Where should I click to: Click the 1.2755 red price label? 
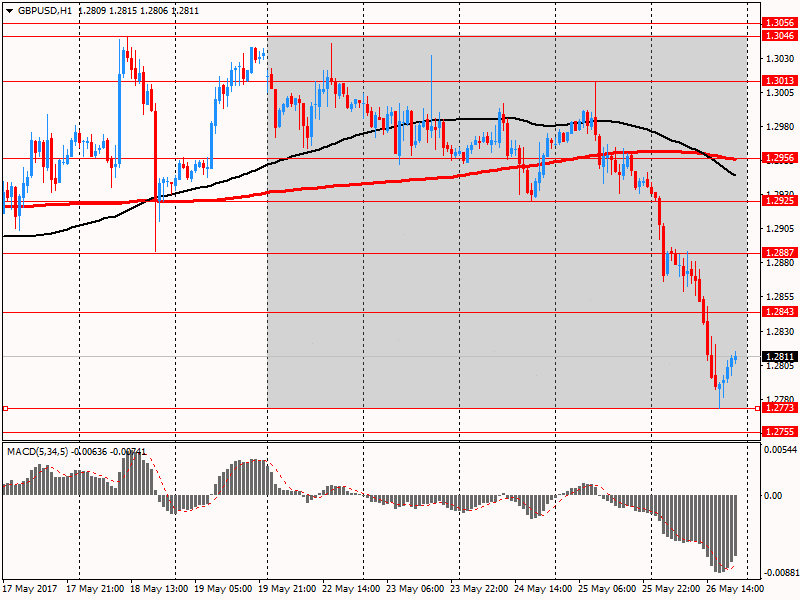coord(780,432)
